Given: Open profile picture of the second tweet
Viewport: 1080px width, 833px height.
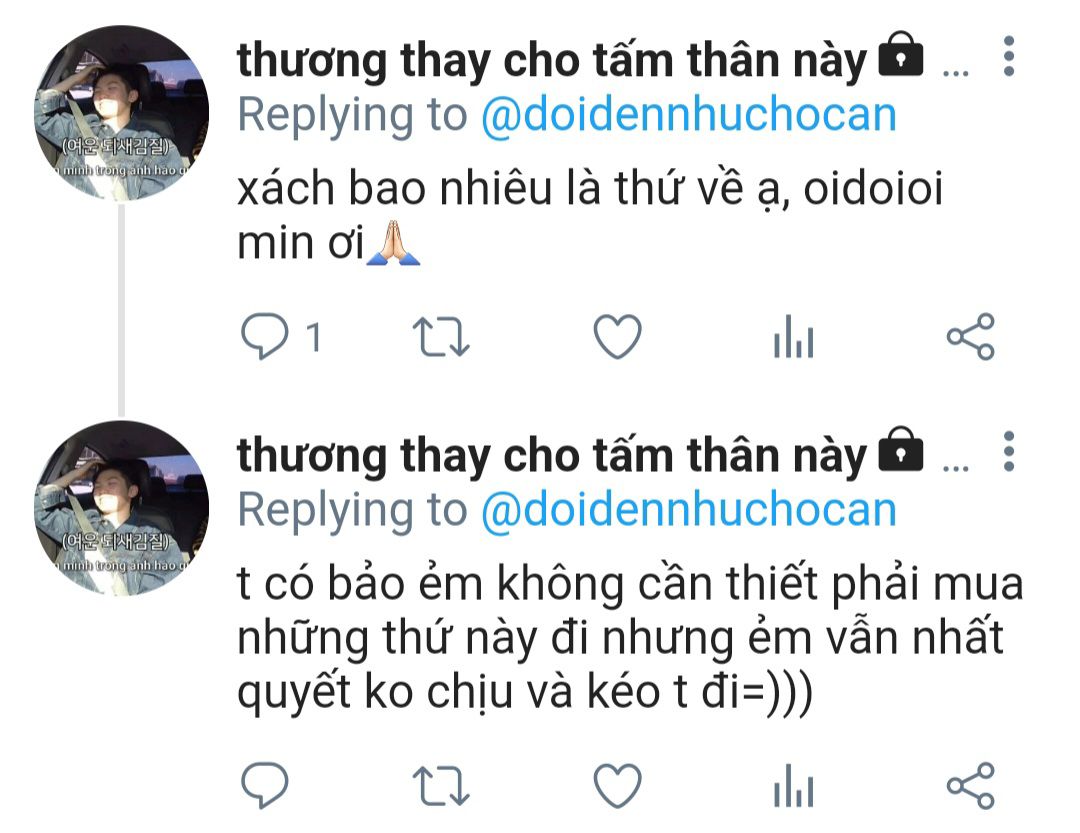Looking at the screenshot, I should point(121,508).
